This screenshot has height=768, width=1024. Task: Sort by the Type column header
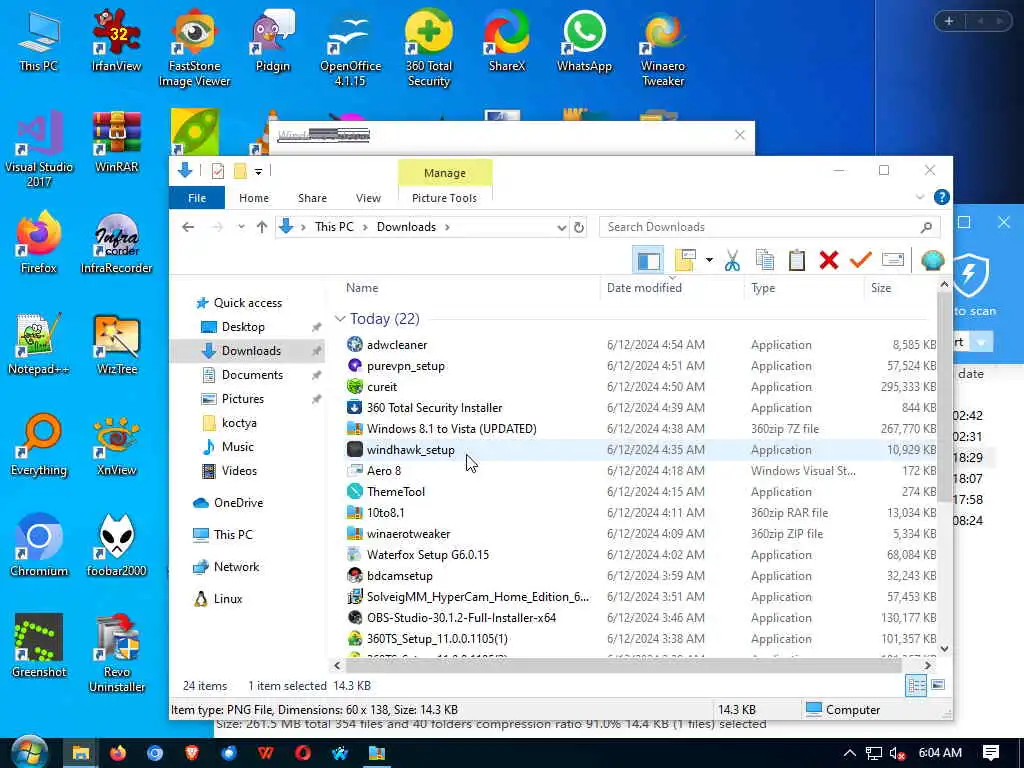click(x=763, y=288)
